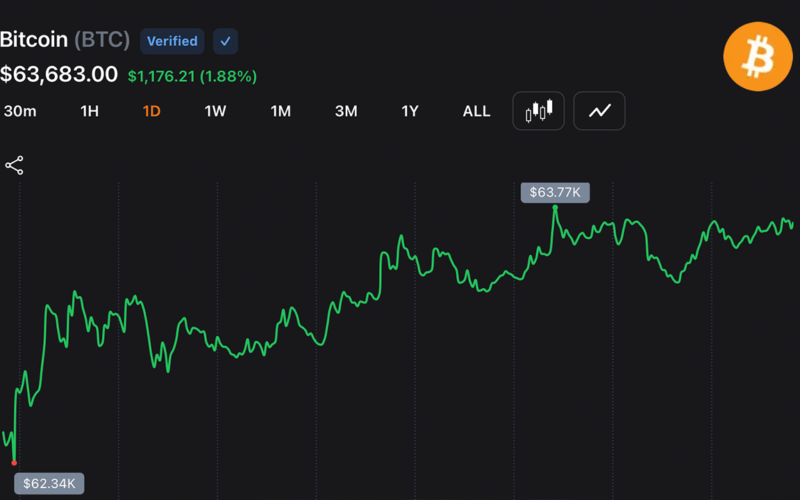The image size is (800, 500).
Task: Switch to candlestick chart view
Action: [x=538, y=111]
